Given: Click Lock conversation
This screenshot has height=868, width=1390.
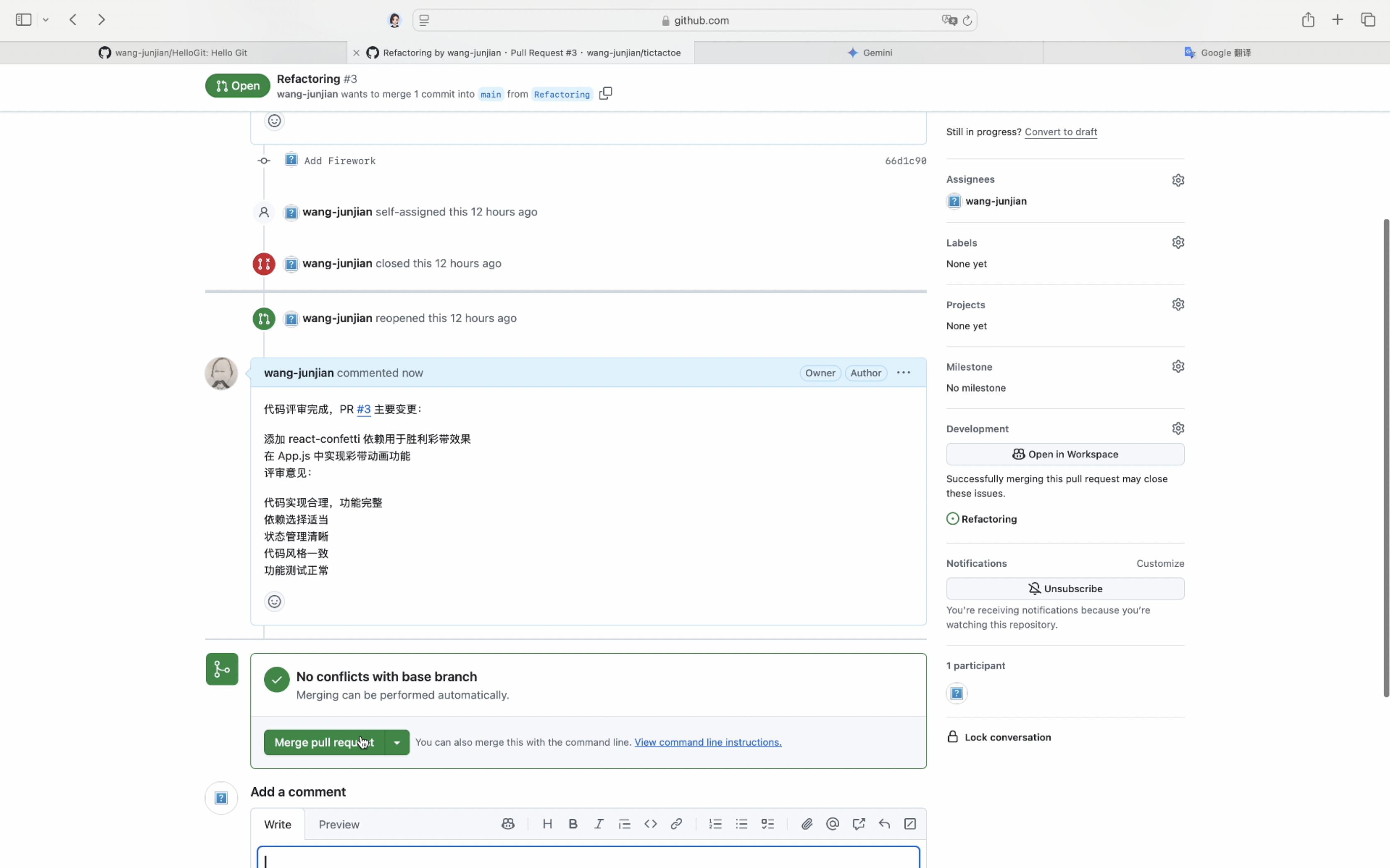Looking at the screenshot, I should 1007,737.
